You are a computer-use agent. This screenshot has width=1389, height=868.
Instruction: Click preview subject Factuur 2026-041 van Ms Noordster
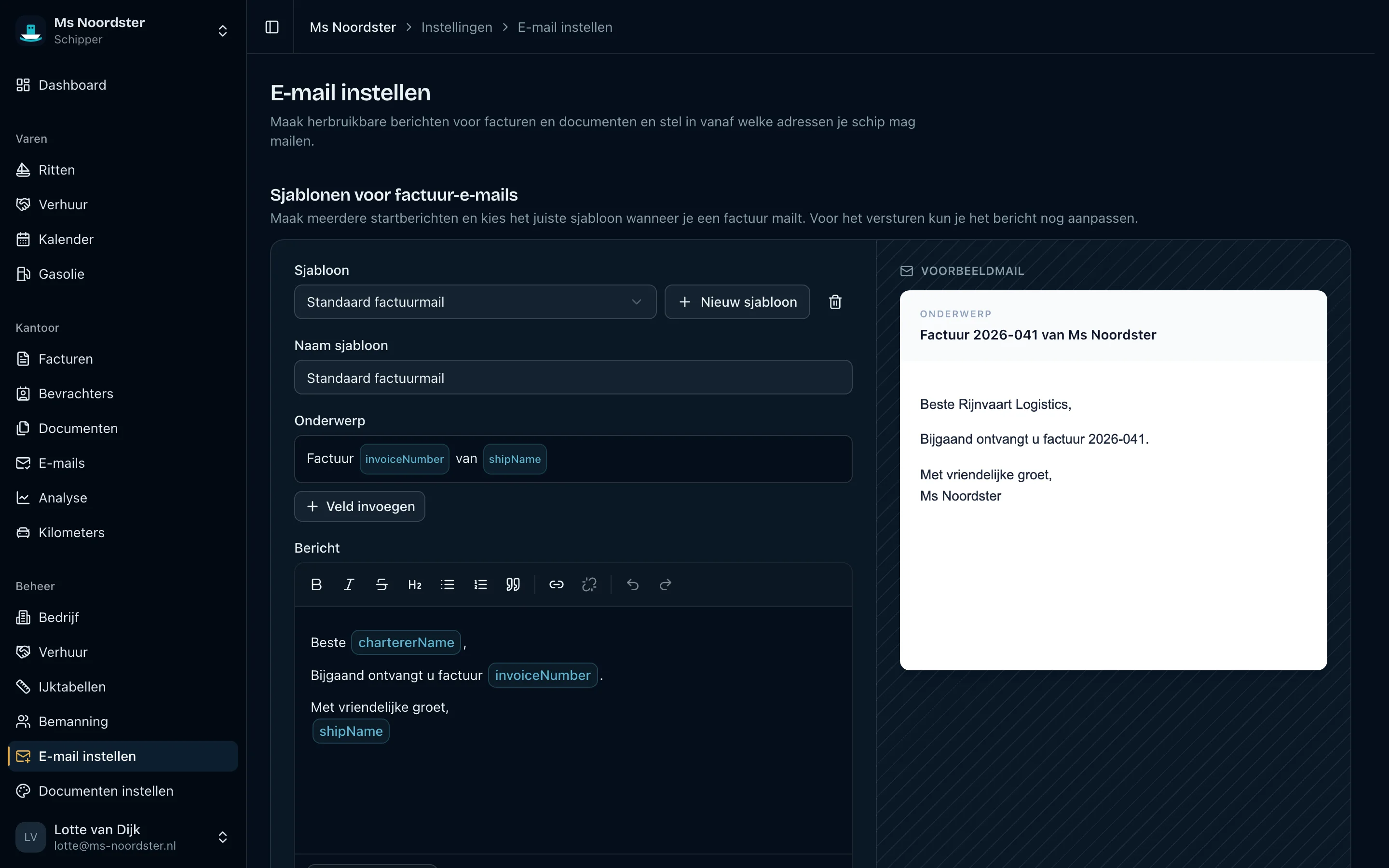pos(1038,335)
